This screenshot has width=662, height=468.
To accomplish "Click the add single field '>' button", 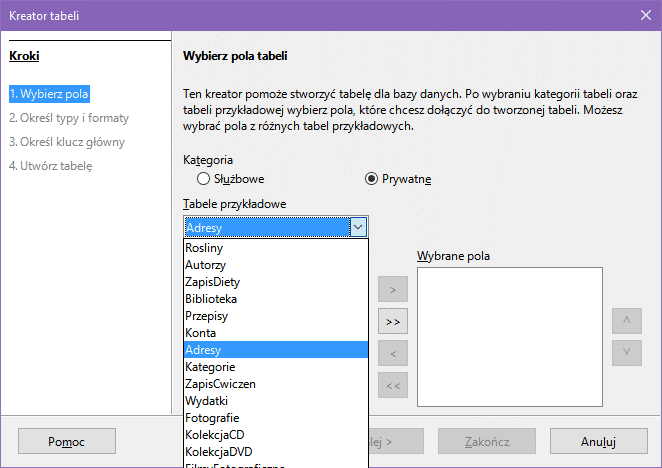I will (392, 290).
